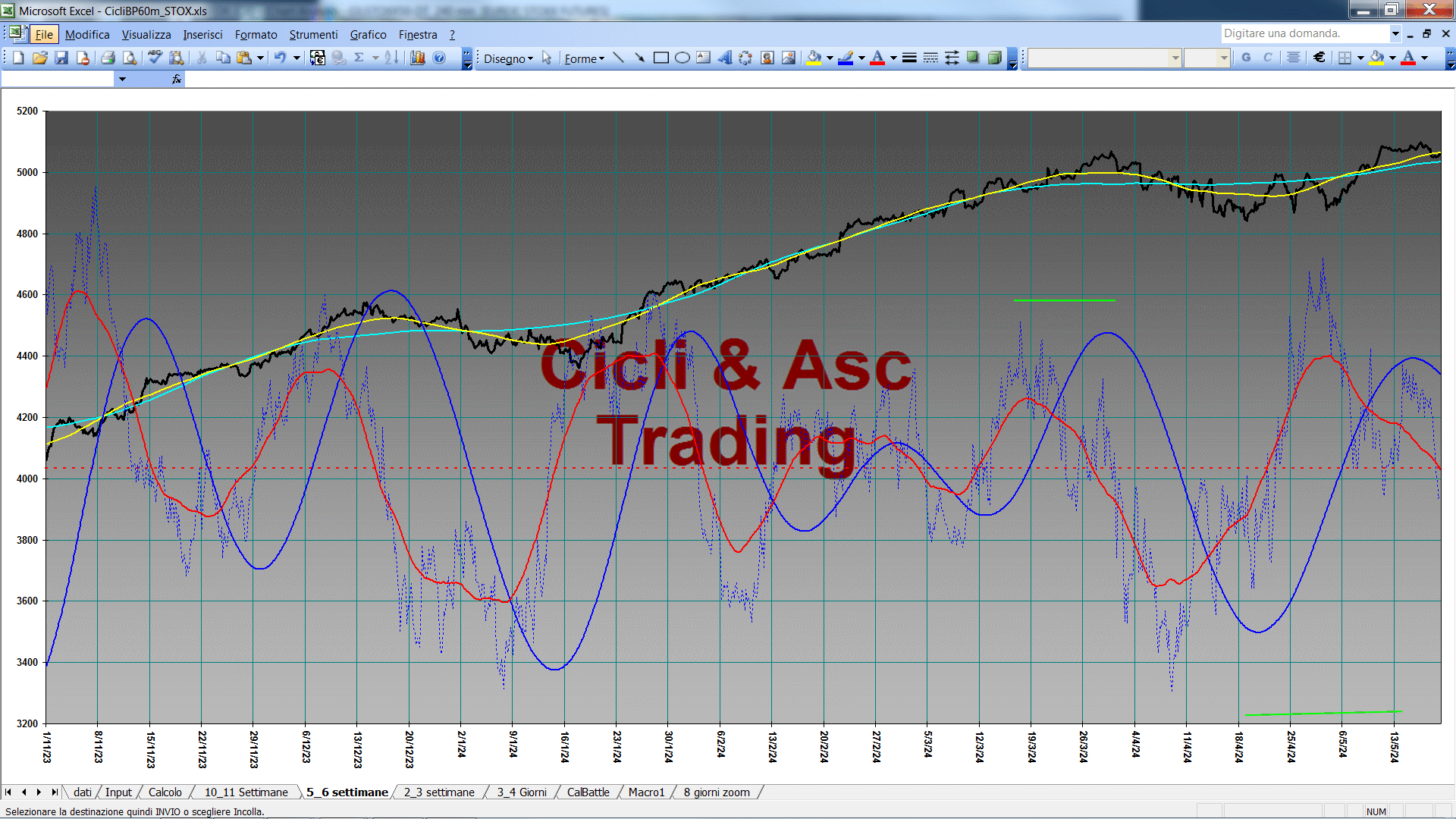Click the Sort ascending icon
This screenshot has width=1456, height=819.
[391, 58]
